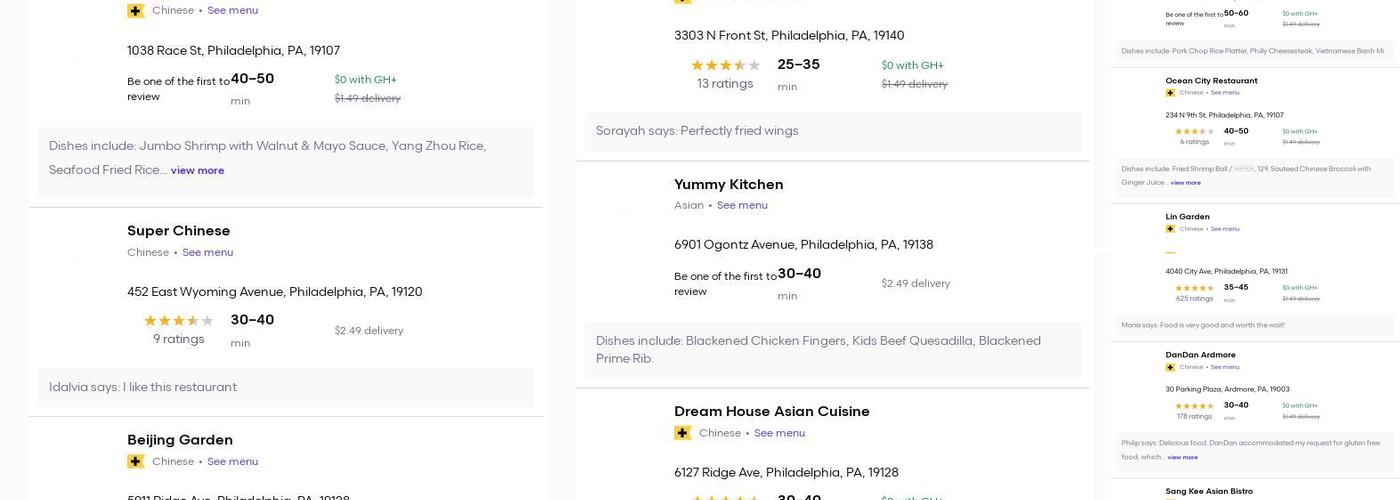The image size is (1400, 500).
Task: Click Super Chinese's star rating
Action: click(178, 321)
